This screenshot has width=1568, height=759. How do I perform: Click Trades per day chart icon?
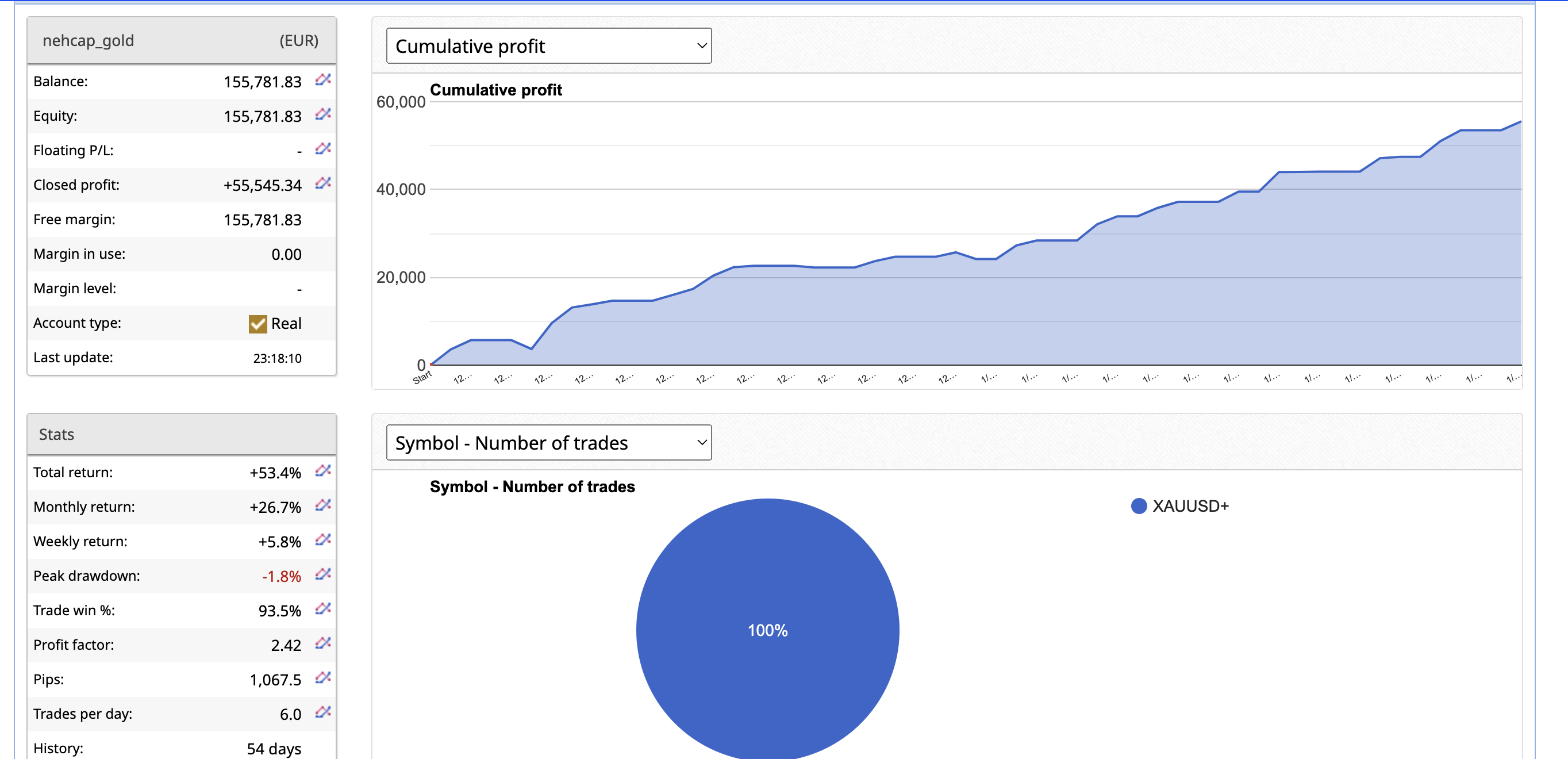pos(322,712)
